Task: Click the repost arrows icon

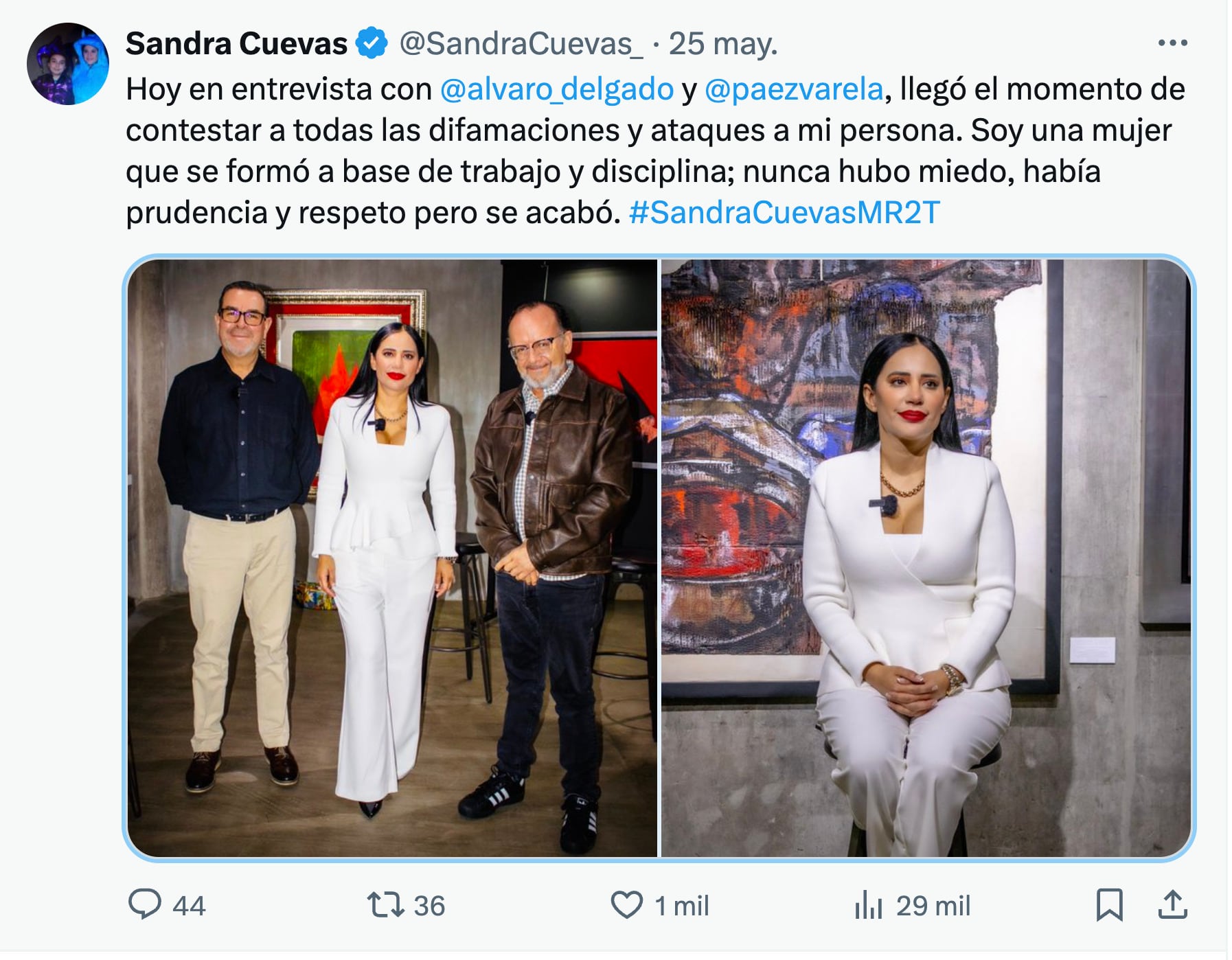Action: pyautogui.click(x=386, y=904)
